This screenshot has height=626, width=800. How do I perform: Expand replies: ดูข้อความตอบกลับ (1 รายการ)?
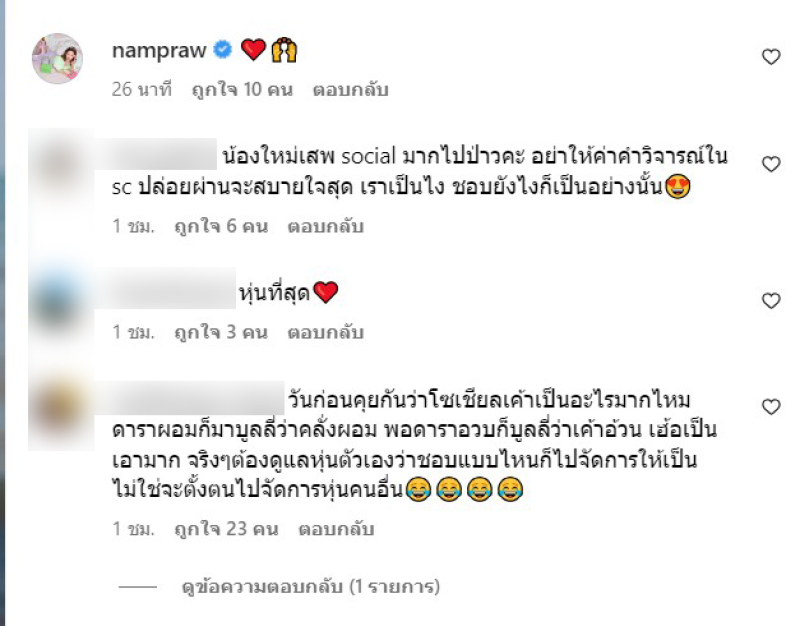tap(310, 587)
